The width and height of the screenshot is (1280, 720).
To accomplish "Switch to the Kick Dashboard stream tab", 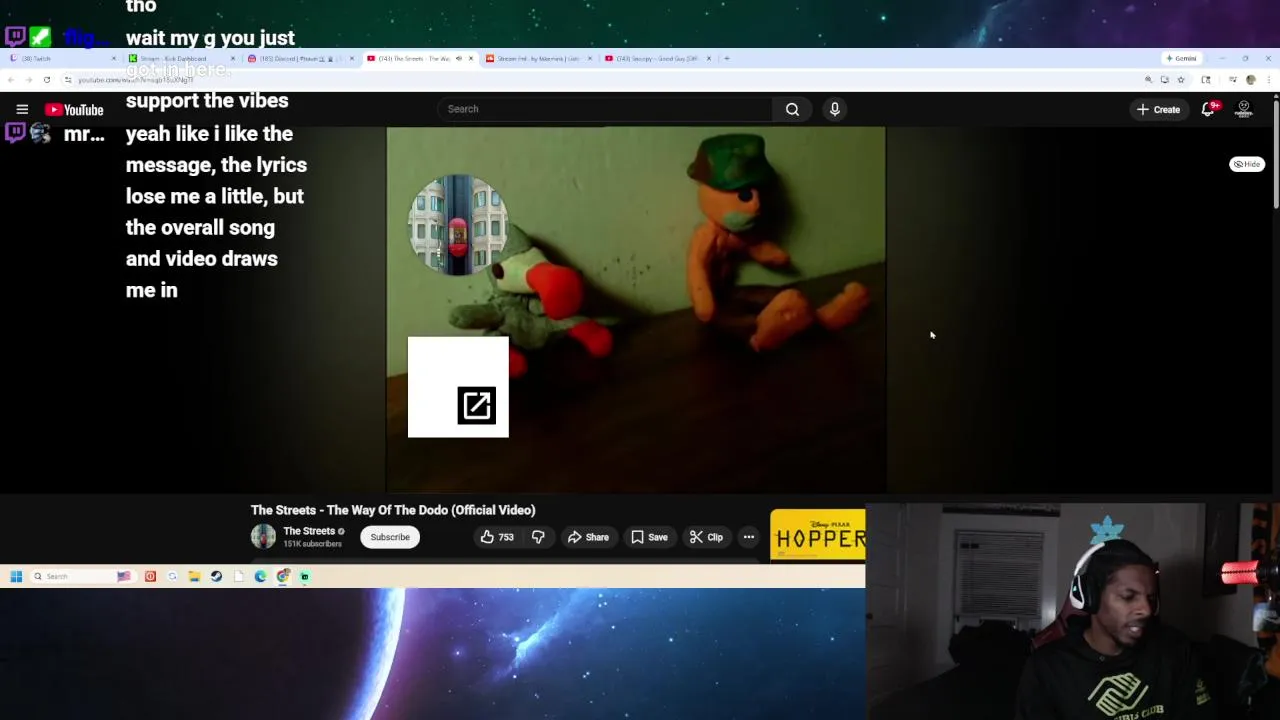I will click(180, 58).
